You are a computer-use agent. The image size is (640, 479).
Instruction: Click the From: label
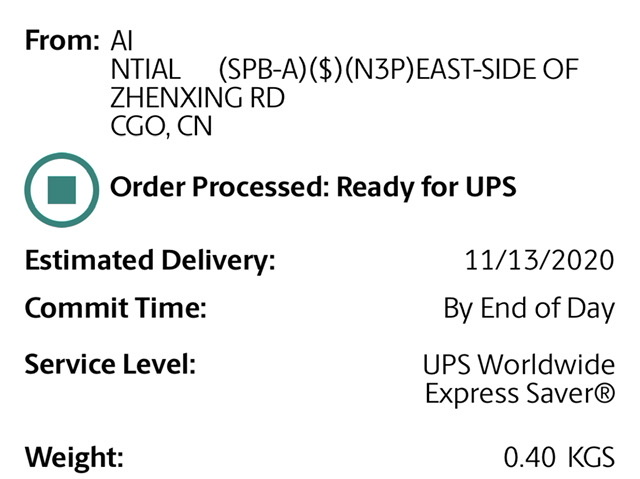point(62,42)
